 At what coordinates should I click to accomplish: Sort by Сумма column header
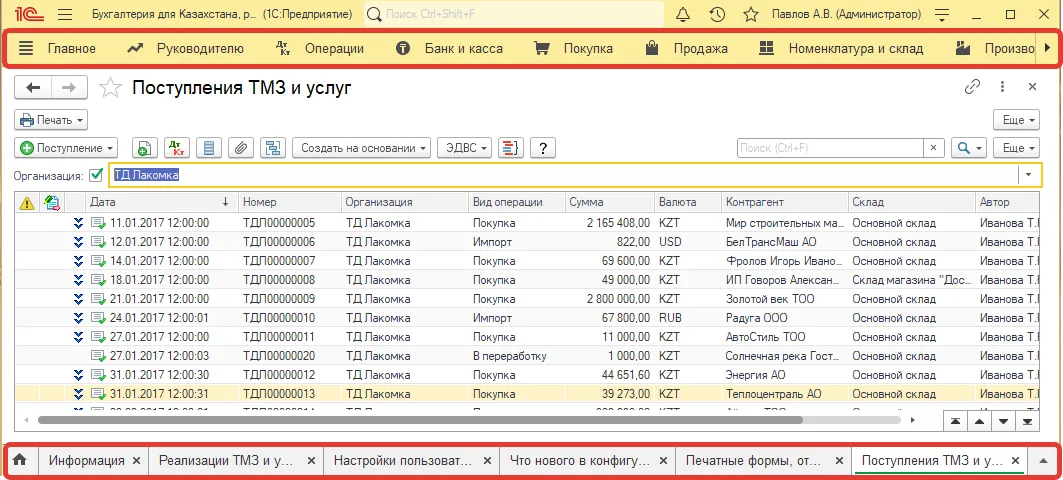(609, 202)
